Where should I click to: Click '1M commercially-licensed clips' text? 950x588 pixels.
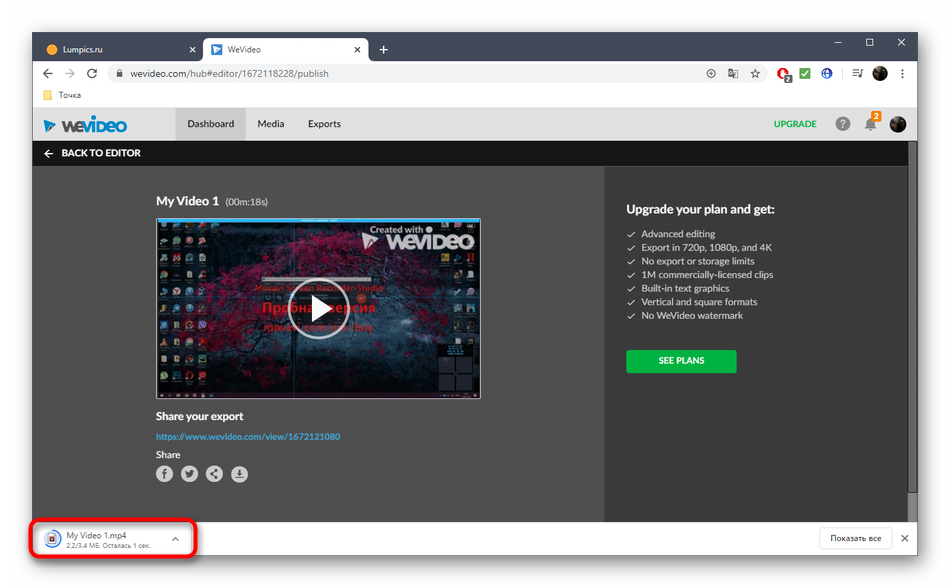pos(707,275)
